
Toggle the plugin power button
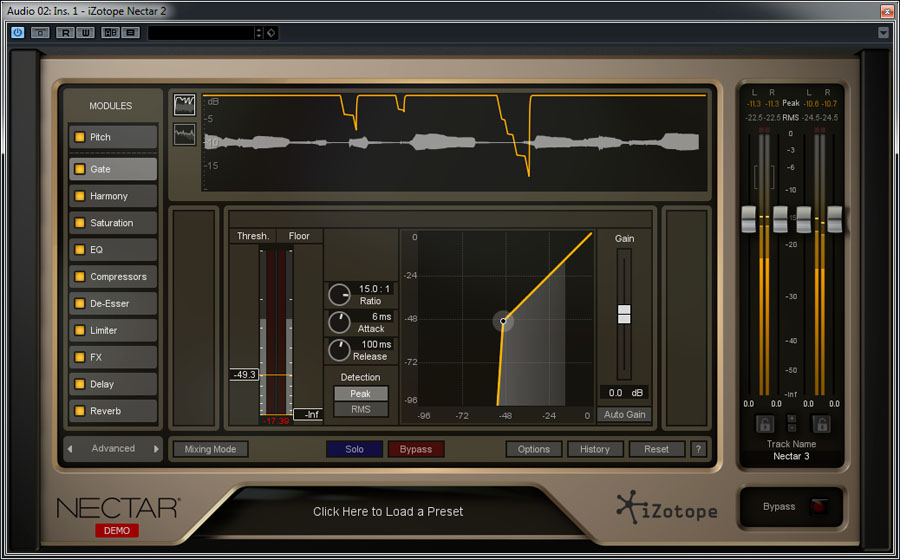(18, 32)
